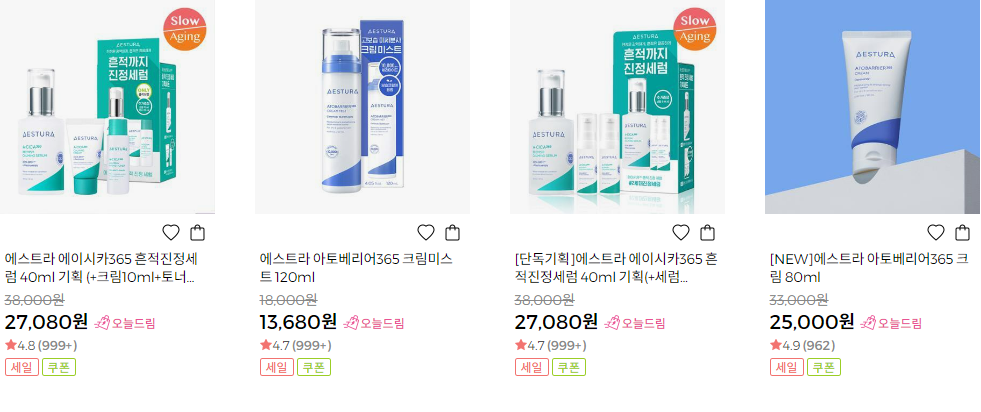Open 에스트라 아토베리어365 크림미스트 120ml title link
This screenshot has width=981, height=412.
click(356, 268)
